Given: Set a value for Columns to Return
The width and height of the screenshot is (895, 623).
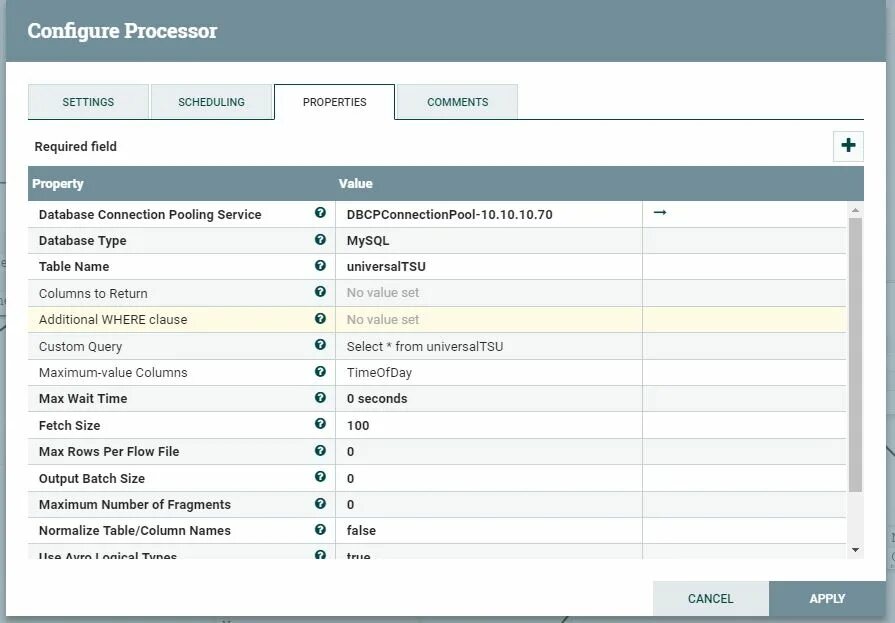Looking at the screenshot, I should (x=489, y=293).
